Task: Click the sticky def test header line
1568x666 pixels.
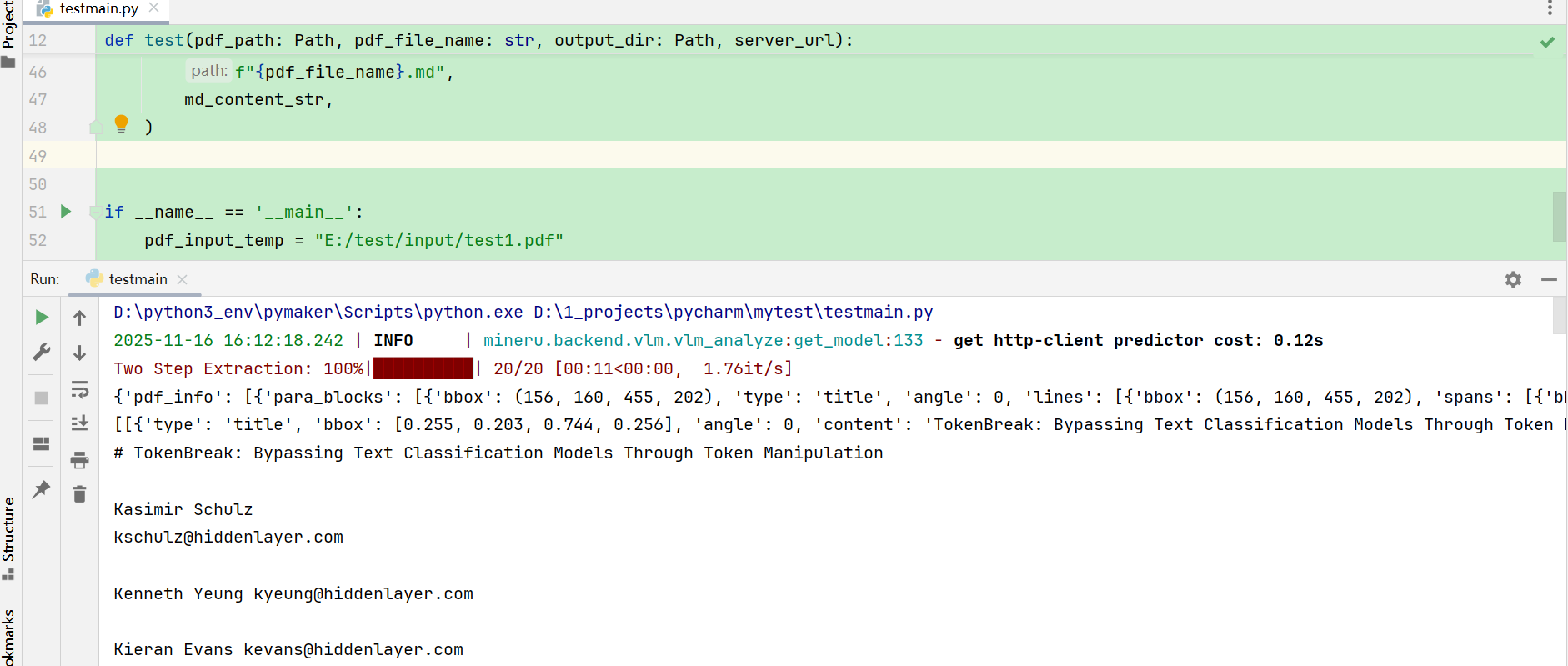Action: [x=478, y=41]
